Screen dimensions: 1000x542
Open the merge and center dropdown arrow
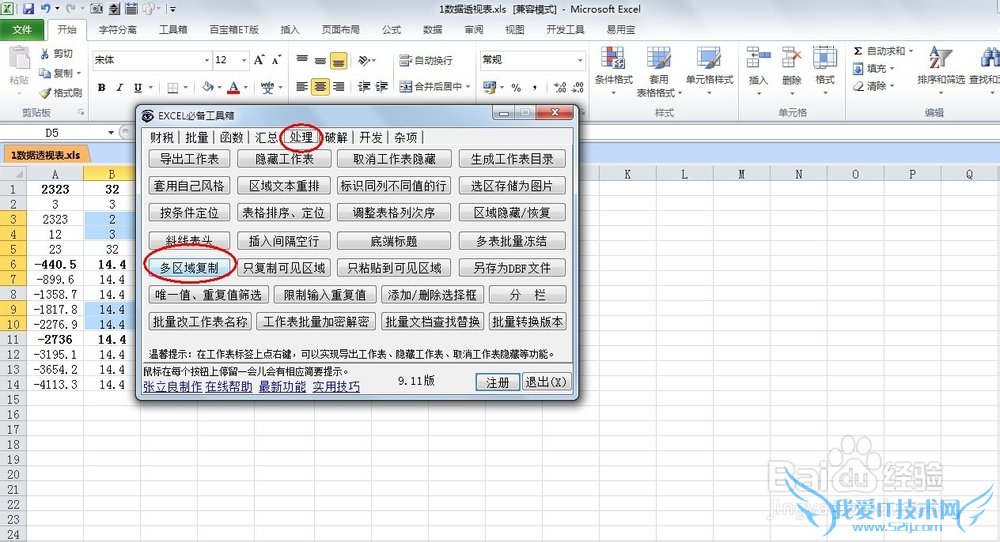coord(467,87)
